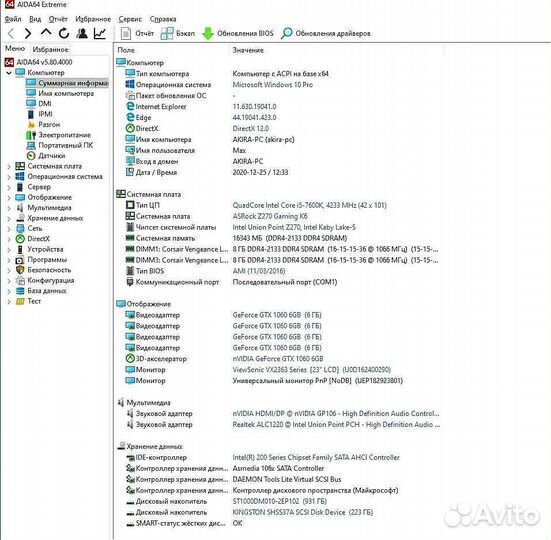Screen dimensions: 551x540
Task: Select the Датчики tree item
Action: (46, 156)
